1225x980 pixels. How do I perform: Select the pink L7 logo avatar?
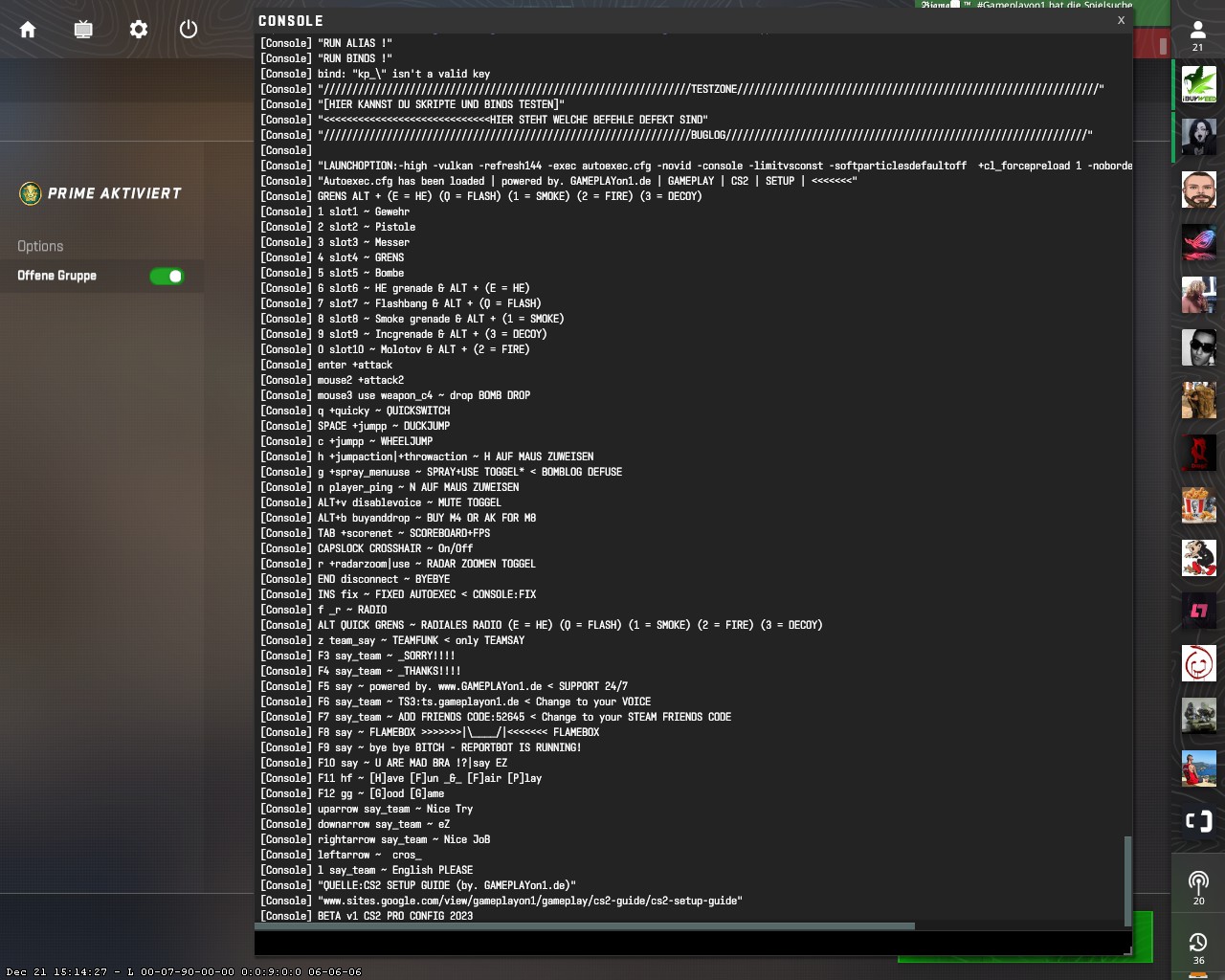click(1199, 611)
